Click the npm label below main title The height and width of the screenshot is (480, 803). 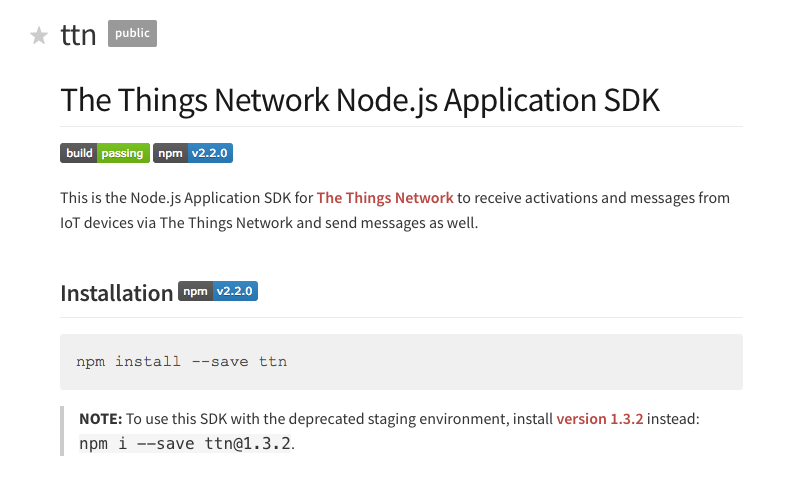[x=169, y=153]
